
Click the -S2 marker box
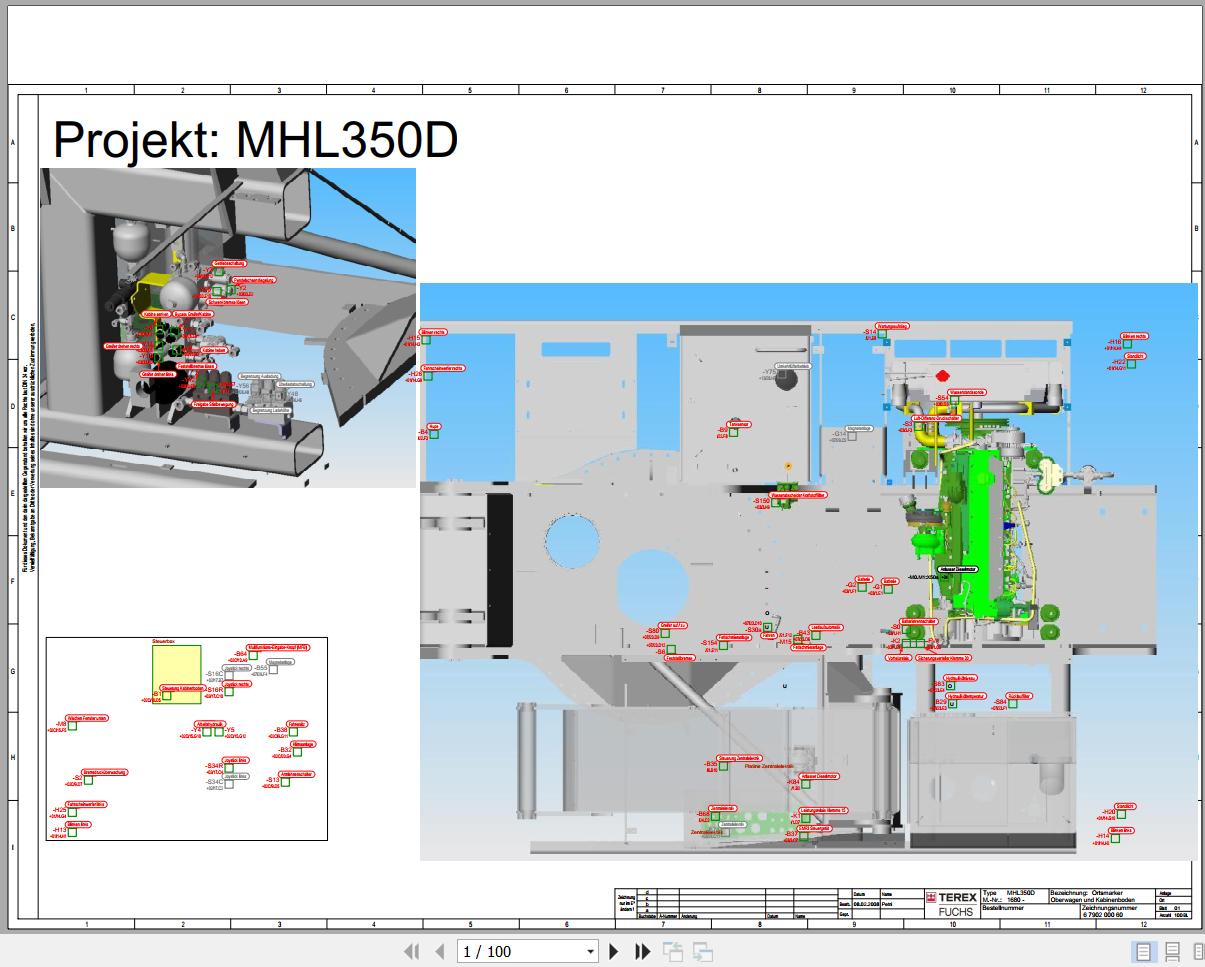(x=88, y=780)
